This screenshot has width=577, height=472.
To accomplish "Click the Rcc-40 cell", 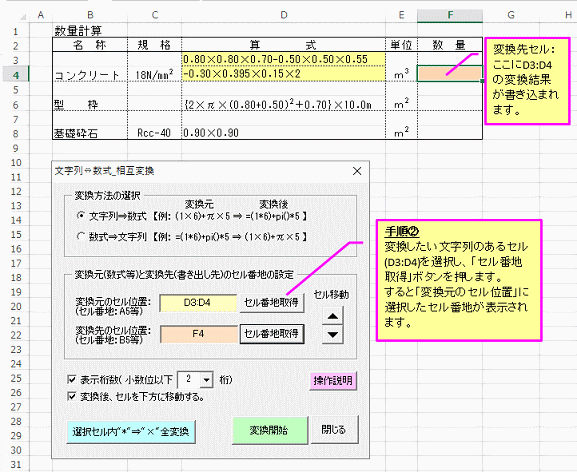I will point(155,133).
